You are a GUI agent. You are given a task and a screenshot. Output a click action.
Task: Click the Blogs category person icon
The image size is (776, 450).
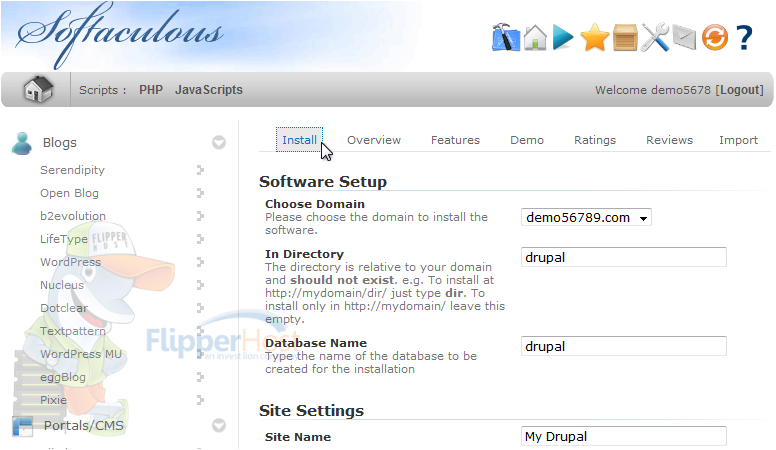pyautogui.click(x=22, y=144)
